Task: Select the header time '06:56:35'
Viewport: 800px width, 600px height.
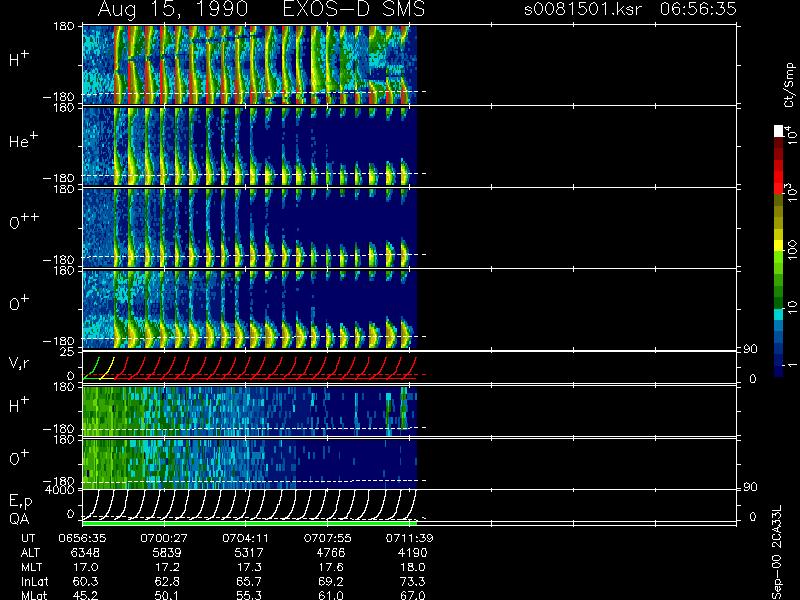Action: 698,9
